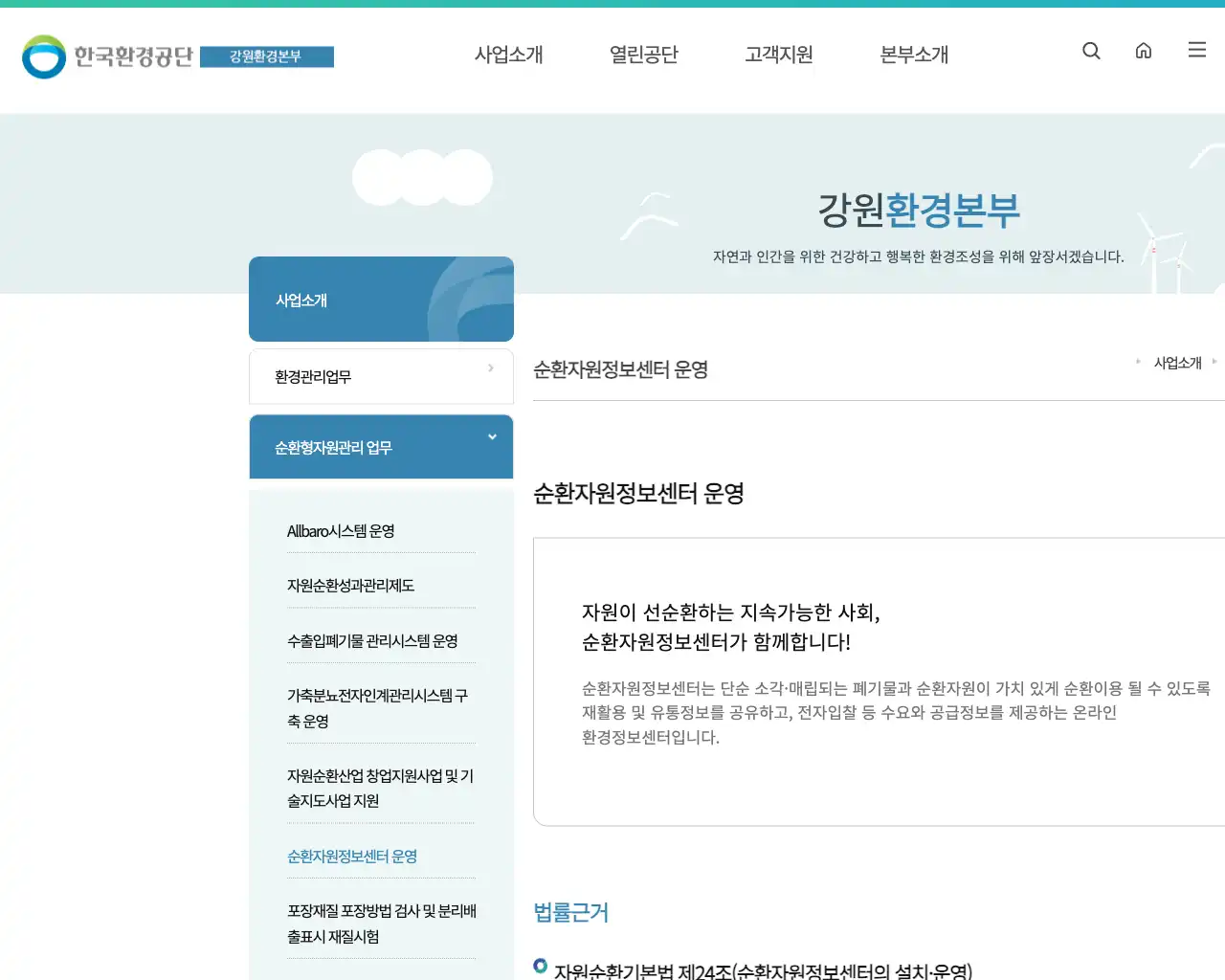Select 자원순환성과관리제도 in the sidebar
This screenshot has width=1225, height=980.
[x=349, y=586]
